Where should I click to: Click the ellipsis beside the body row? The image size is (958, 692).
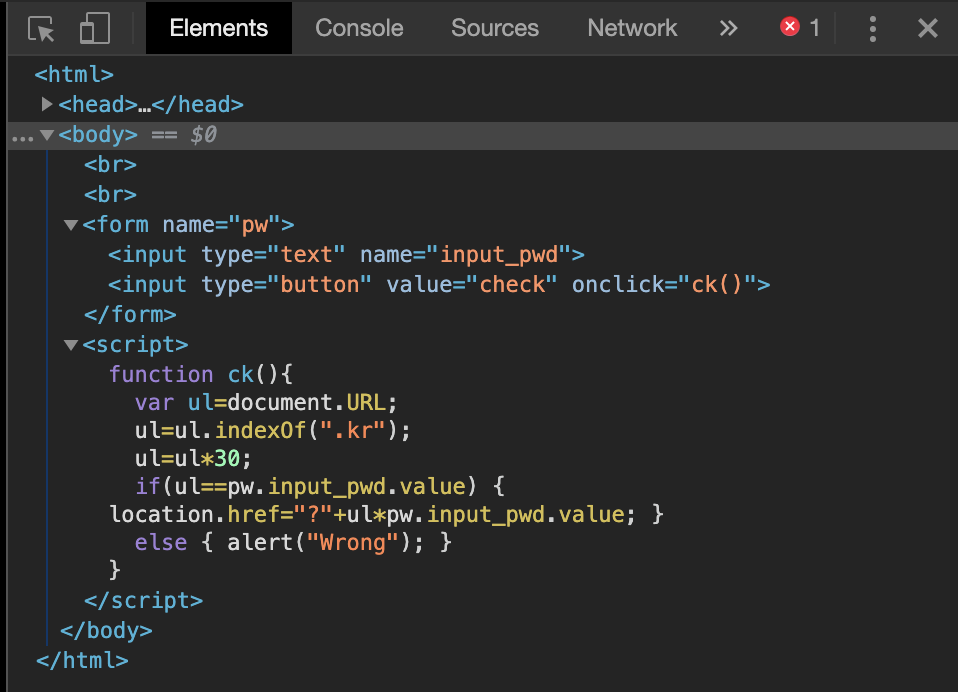click(23, 139)
